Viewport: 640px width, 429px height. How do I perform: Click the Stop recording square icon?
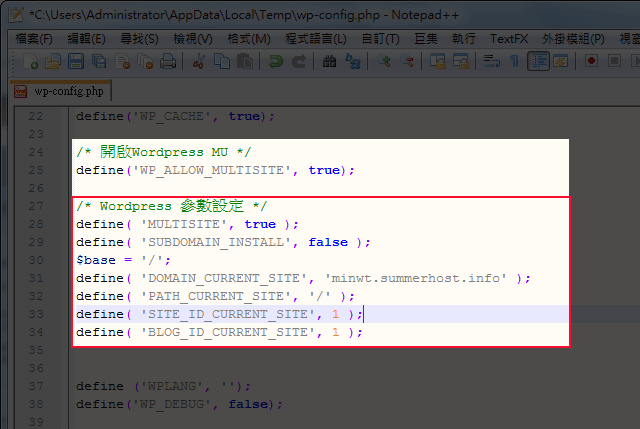tap(614, 61)
